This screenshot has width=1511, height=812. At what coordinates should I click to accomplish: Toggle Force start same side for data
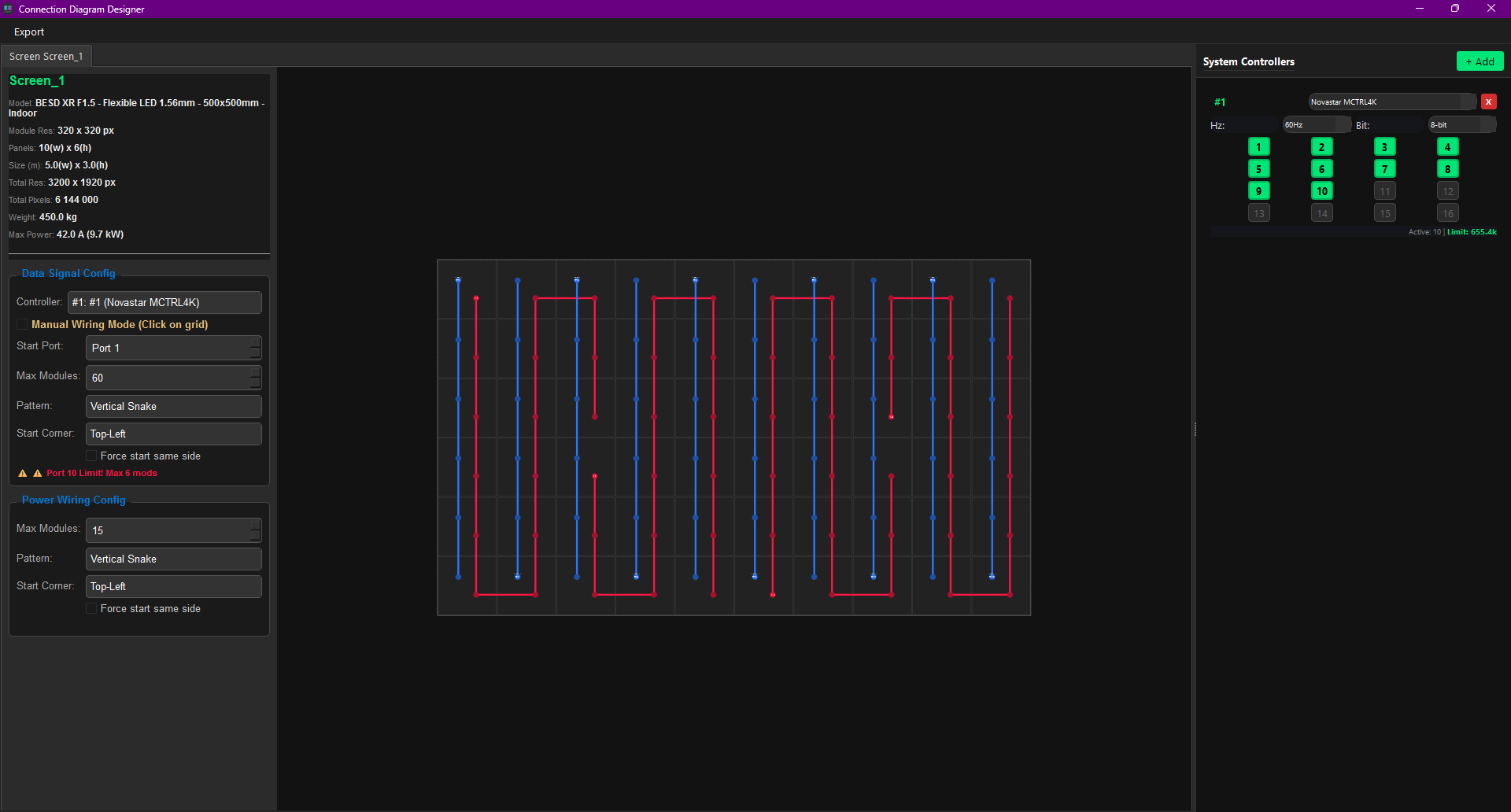click(x=91, y=456)
